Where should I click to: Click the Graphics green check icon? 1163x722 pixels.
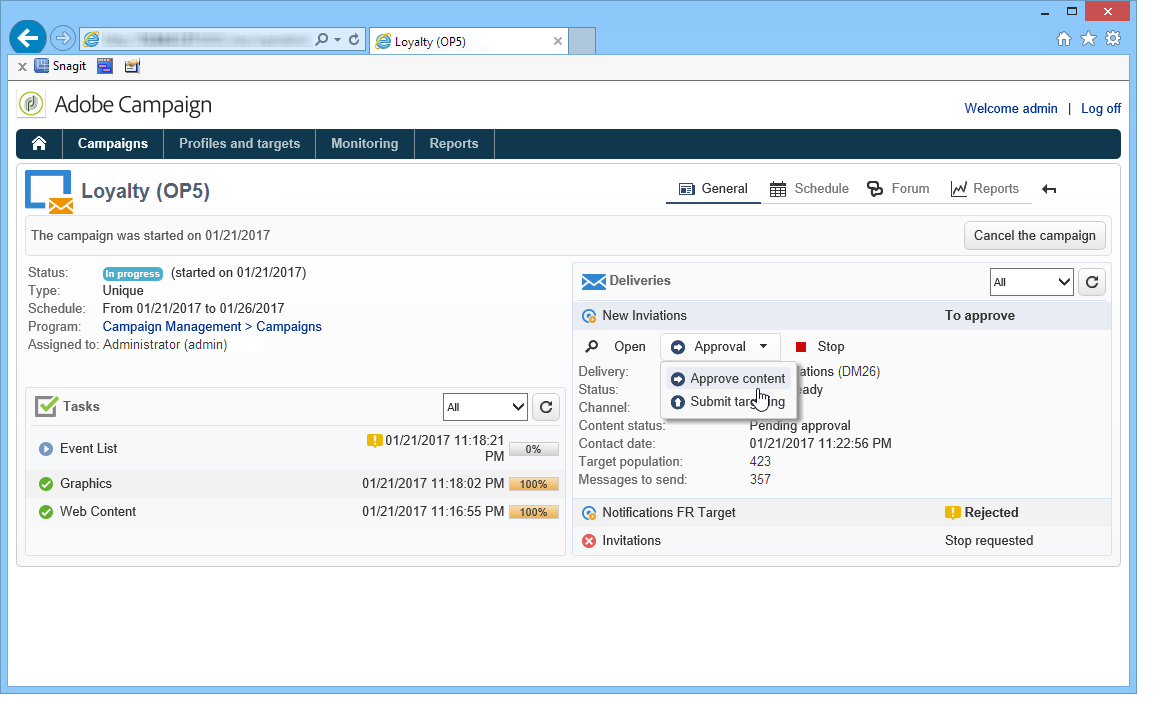tap(46, 484)
